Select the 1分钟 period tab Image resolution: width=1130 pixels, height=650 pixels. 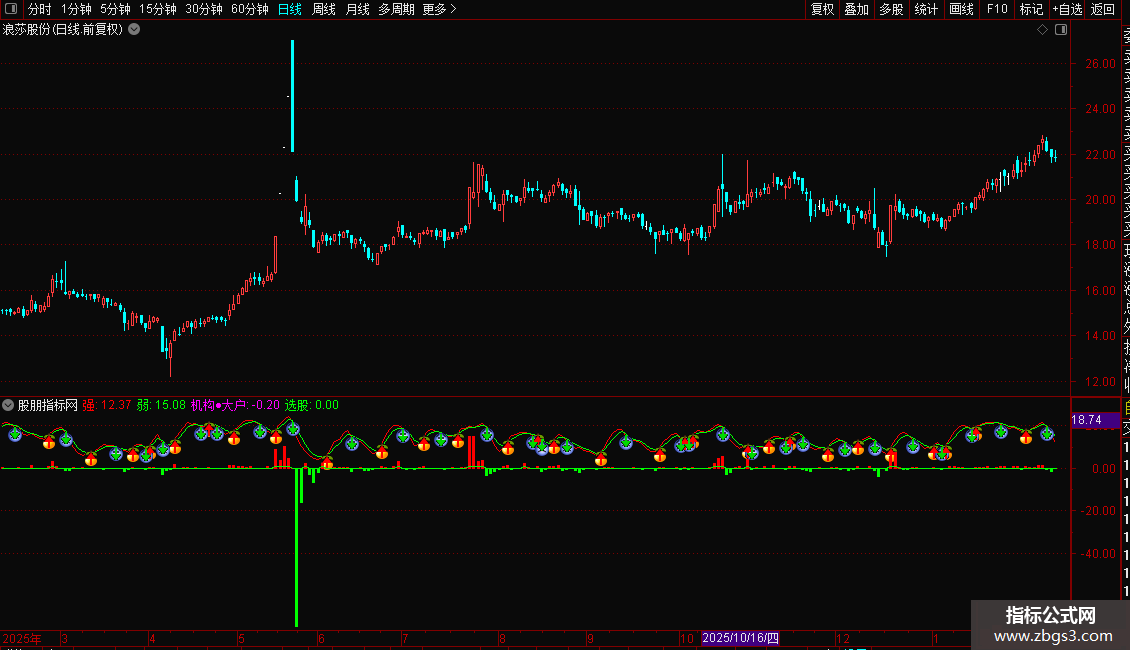76,9
